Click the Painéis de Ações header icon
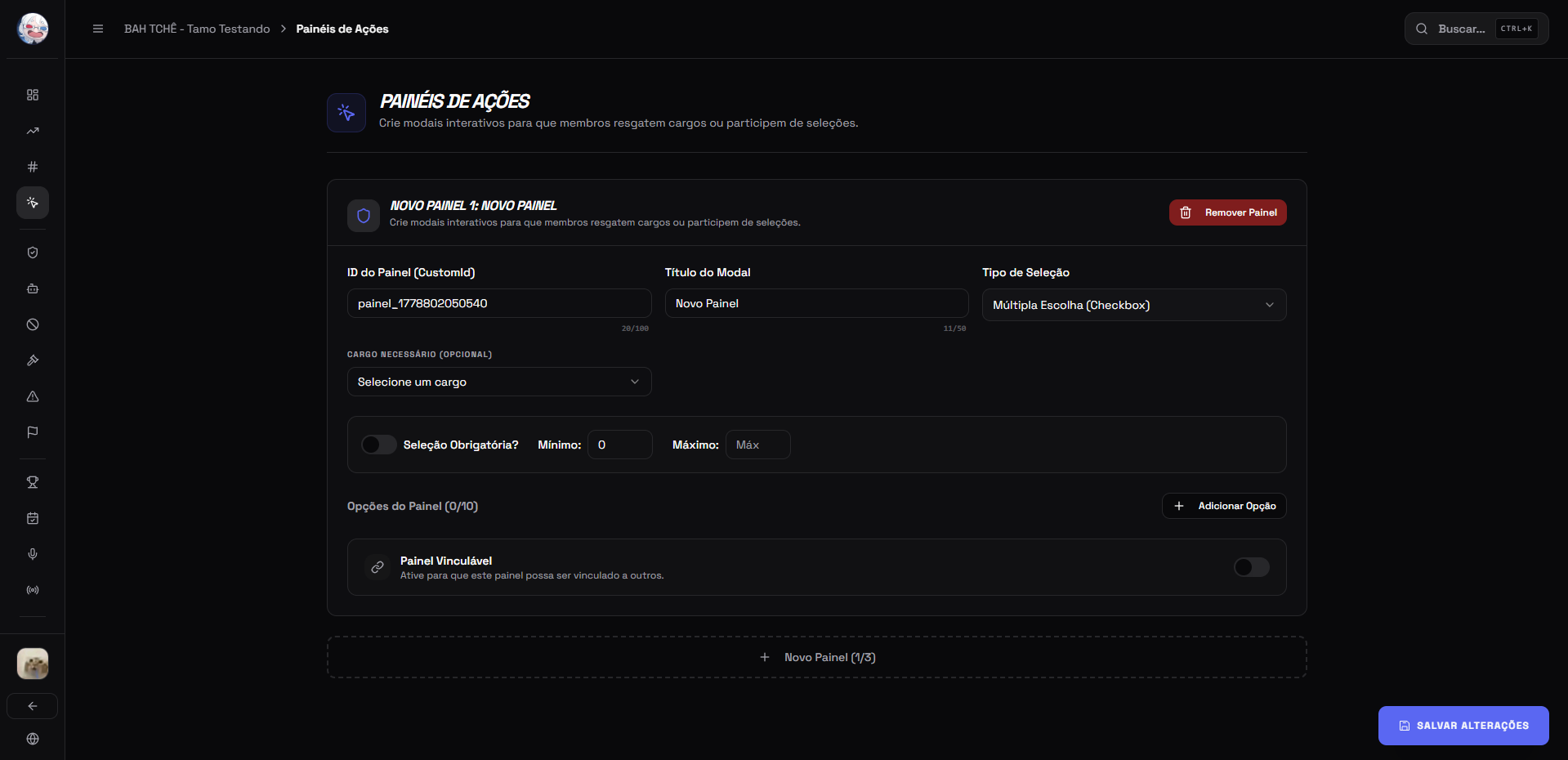This screenshot has width=1568, height=760. coord(346,113)
